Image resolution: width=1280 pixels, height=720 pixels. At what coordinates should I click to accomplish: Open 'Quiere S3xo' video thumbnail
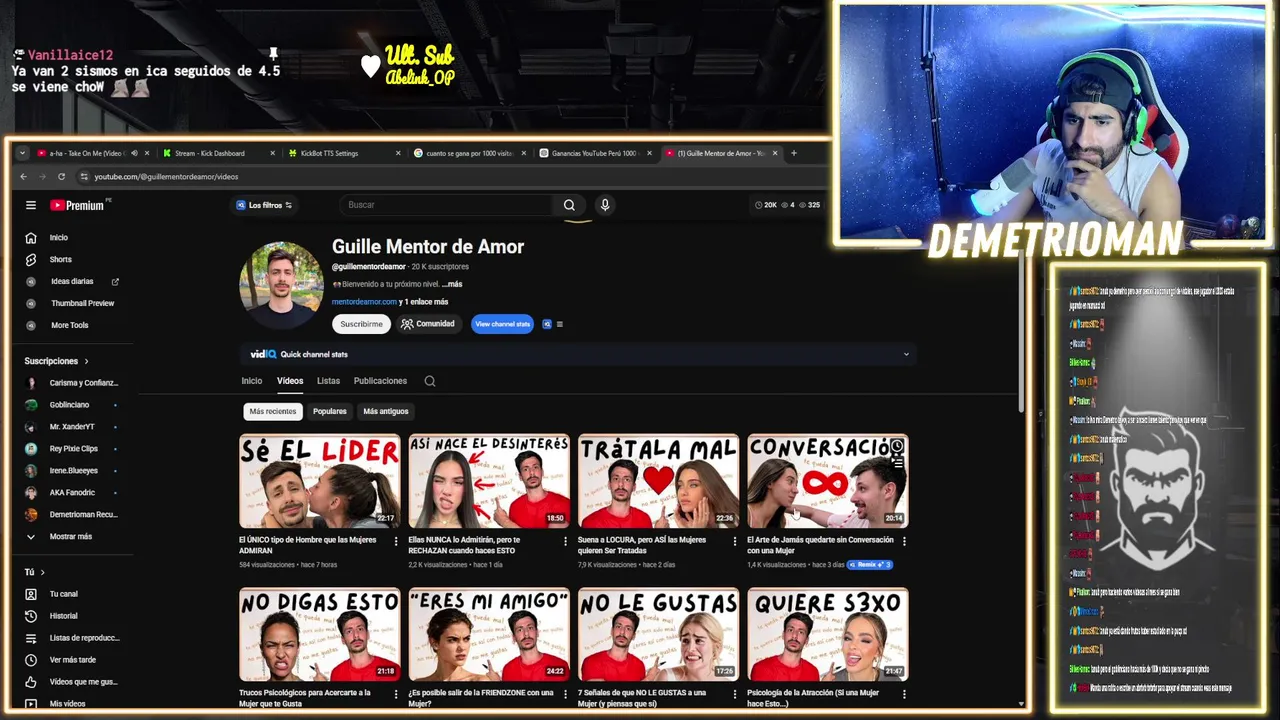pyautogui.click(x=828, y=634)
